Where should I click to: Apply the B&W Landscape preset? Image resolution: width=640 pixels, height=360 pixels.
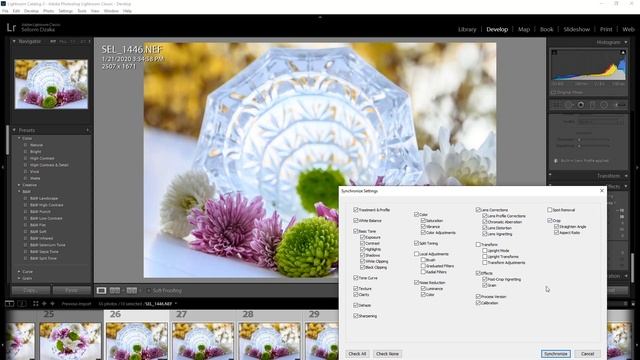pos(44,198)
